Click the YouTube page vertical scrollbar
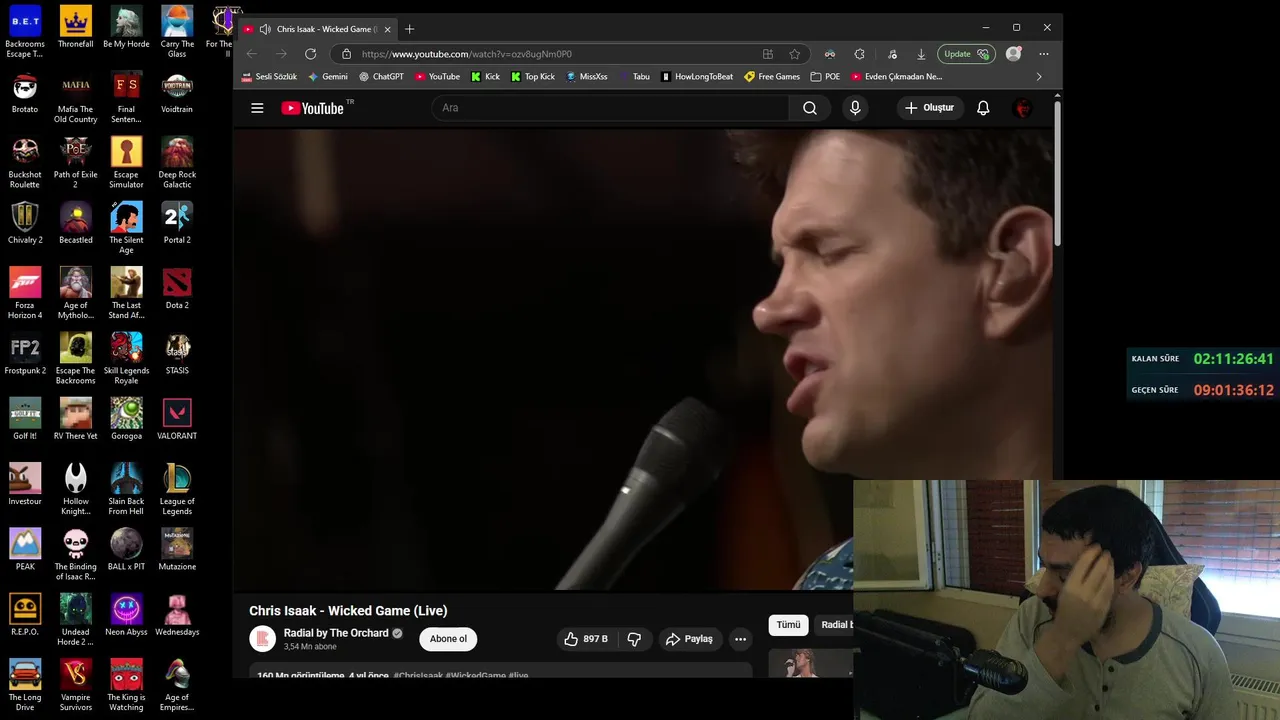 [x=1058, y=173]
